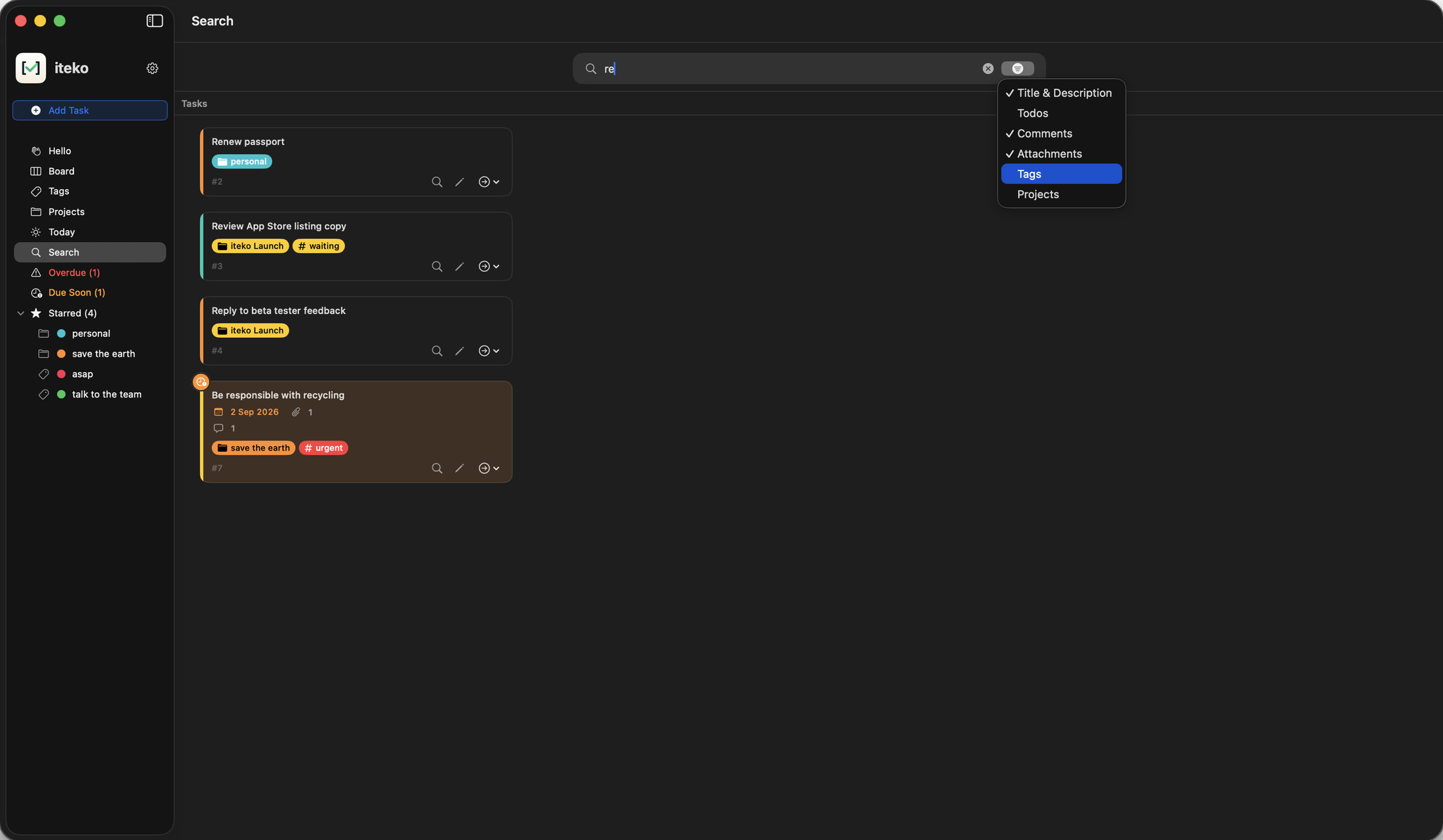The height and width of the screenshot is (840, 1443).
Task: Open starred personal project
Action: (90, 334)
